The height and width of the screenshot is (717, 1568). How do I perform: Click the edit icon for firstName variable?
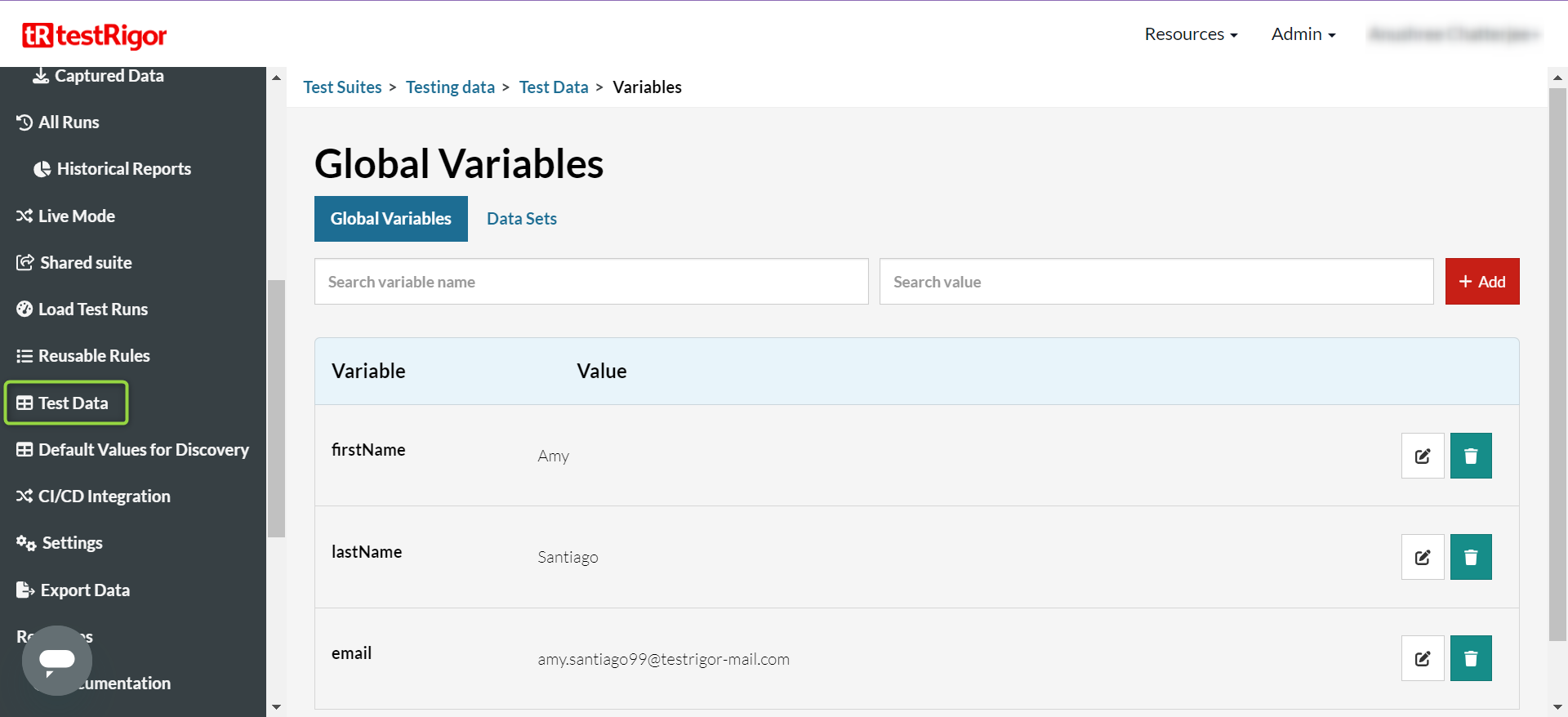click(1422, 456)
